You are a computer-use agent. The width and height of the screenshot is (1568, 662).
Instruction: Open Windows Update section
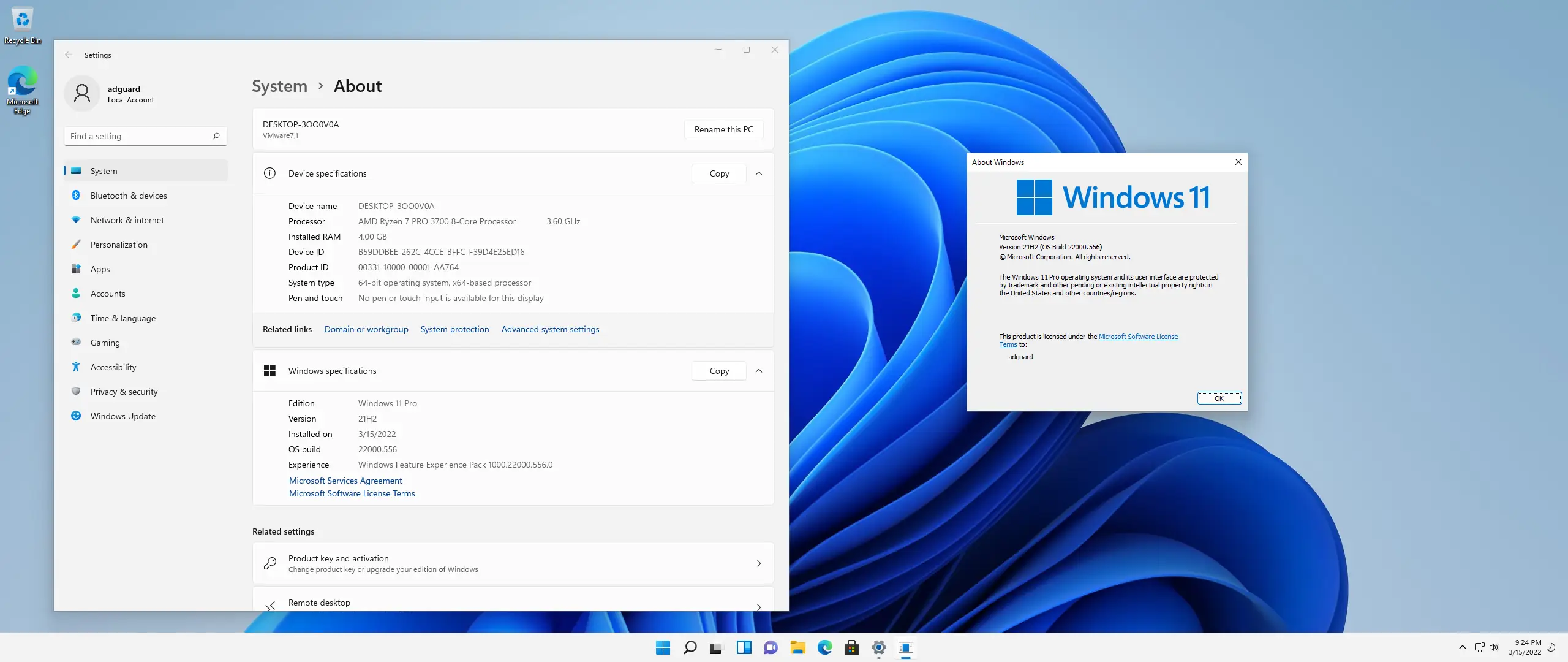click(123, 416)
